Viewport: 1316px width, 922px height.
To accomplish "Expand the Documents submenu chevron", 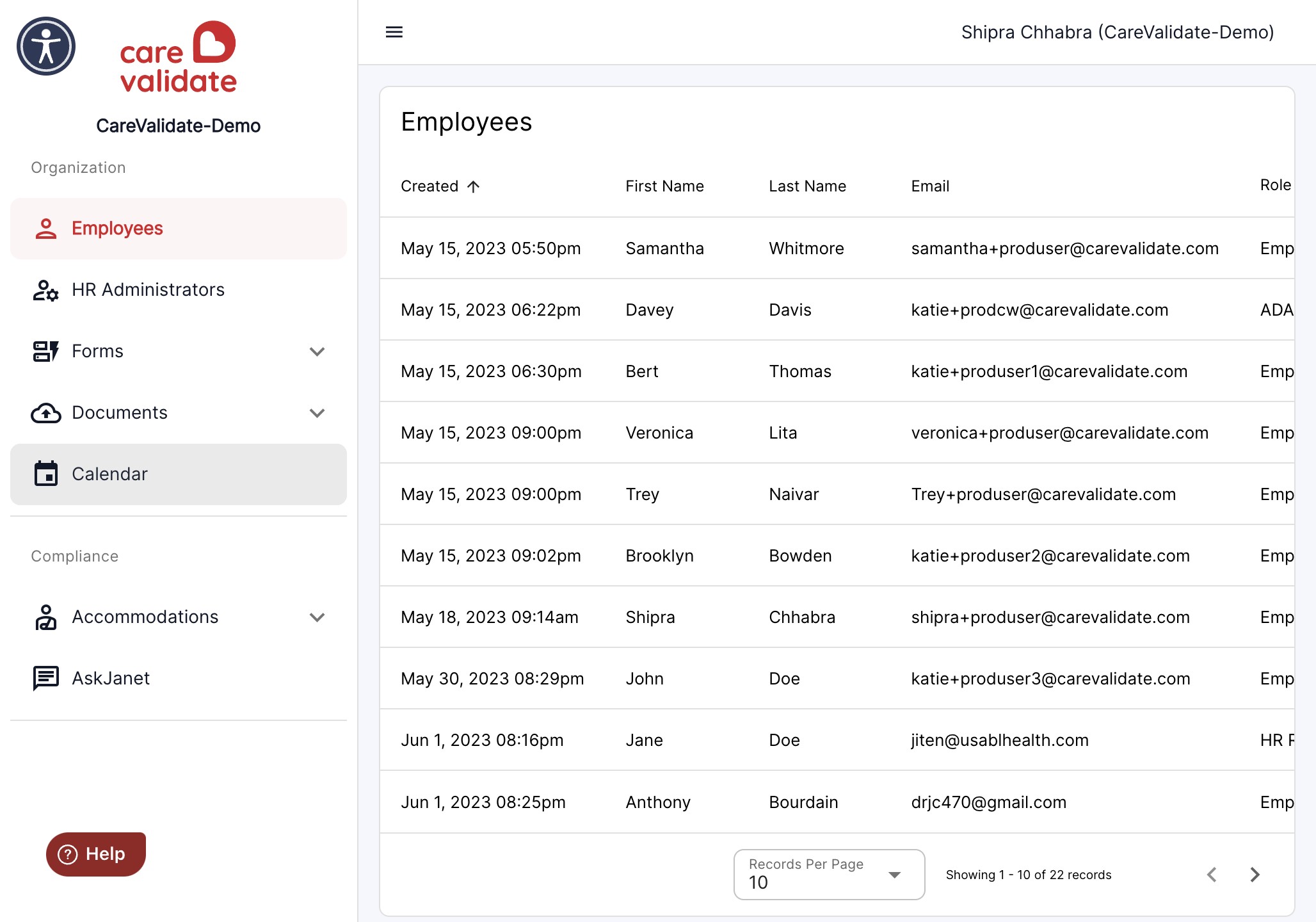I will [x=317, y=413].
